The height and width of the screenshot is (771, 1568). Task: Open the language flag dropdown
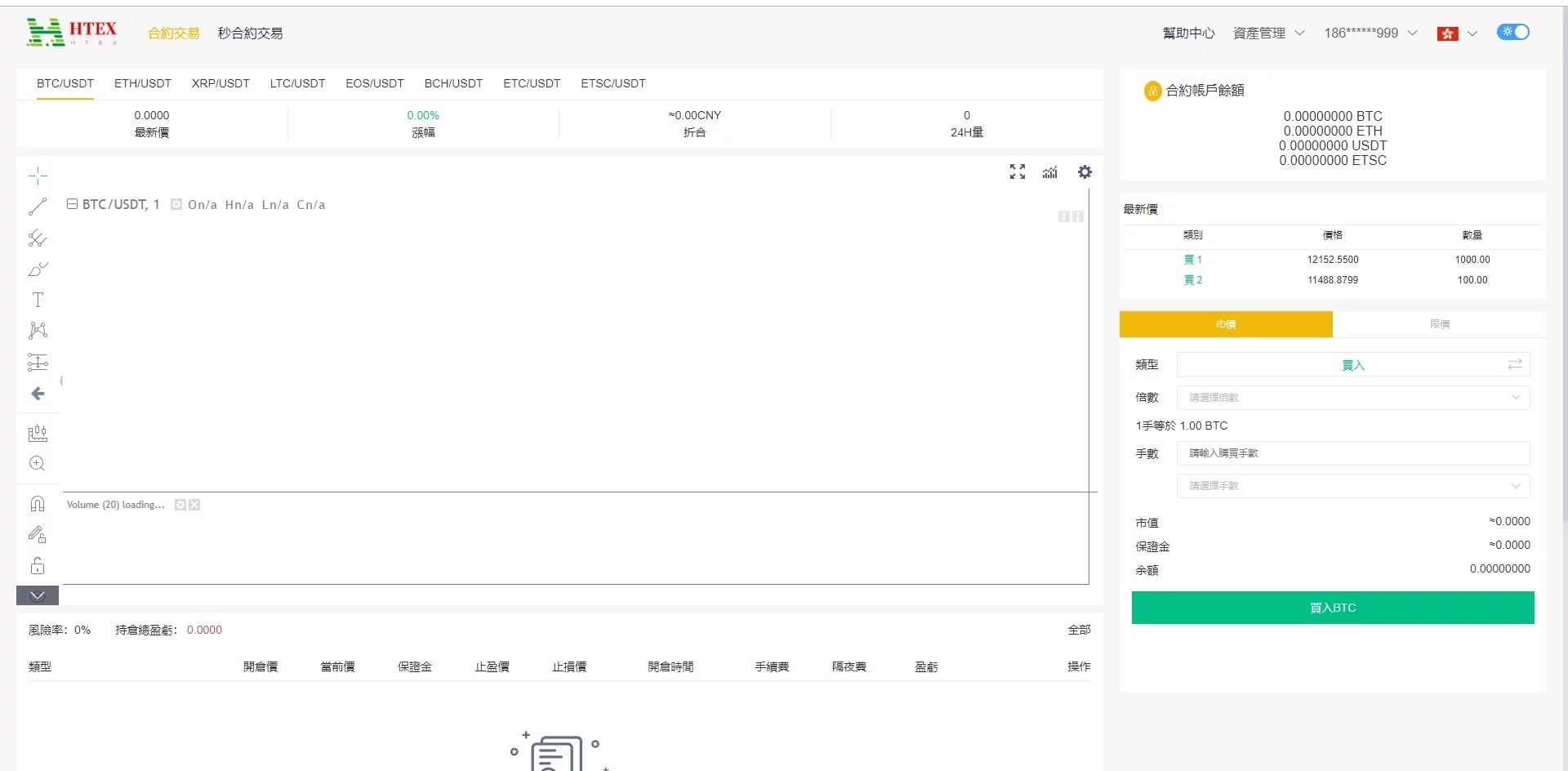(x=1457, y=33)
